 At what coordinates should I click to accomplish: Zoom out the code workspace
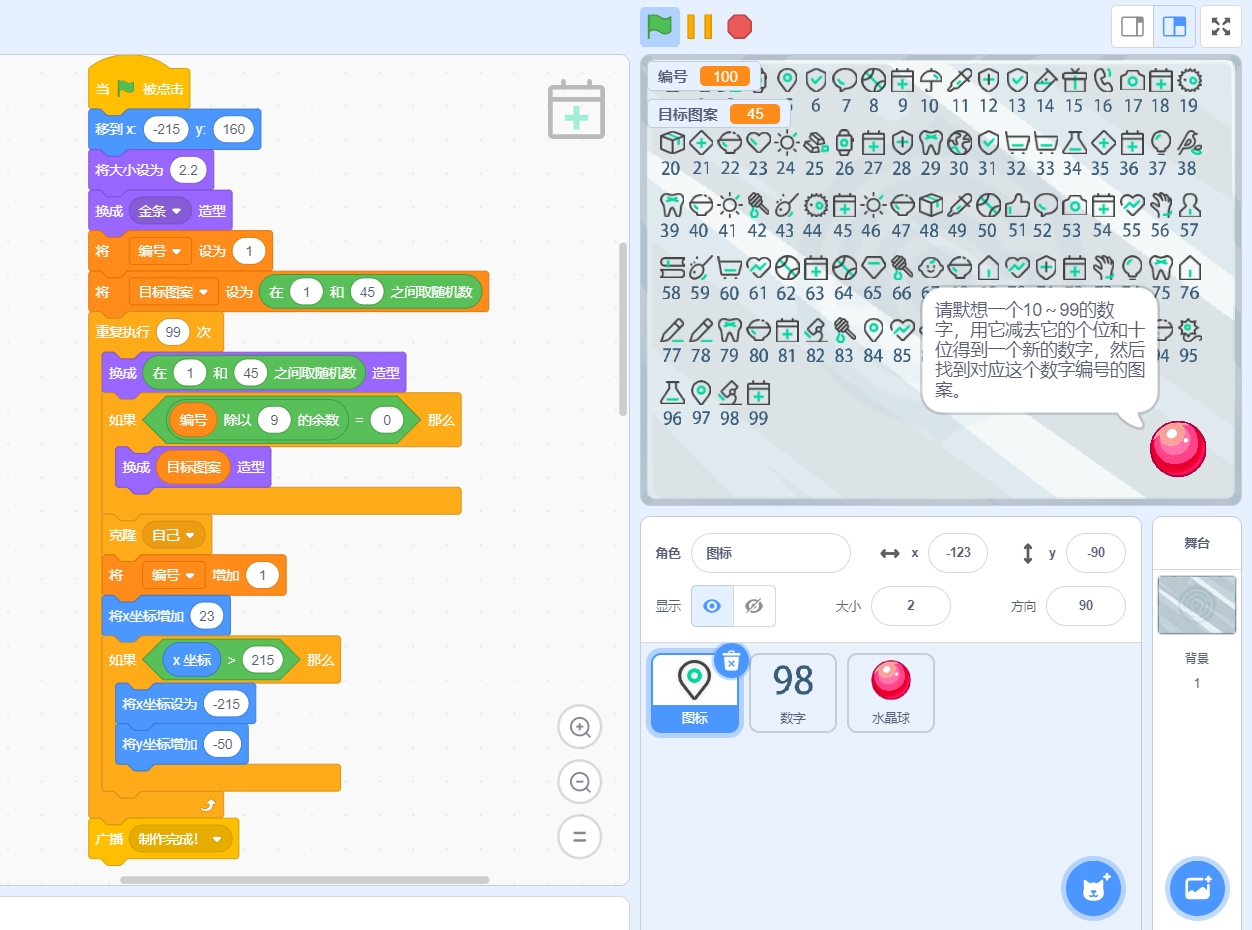point(580,782)
